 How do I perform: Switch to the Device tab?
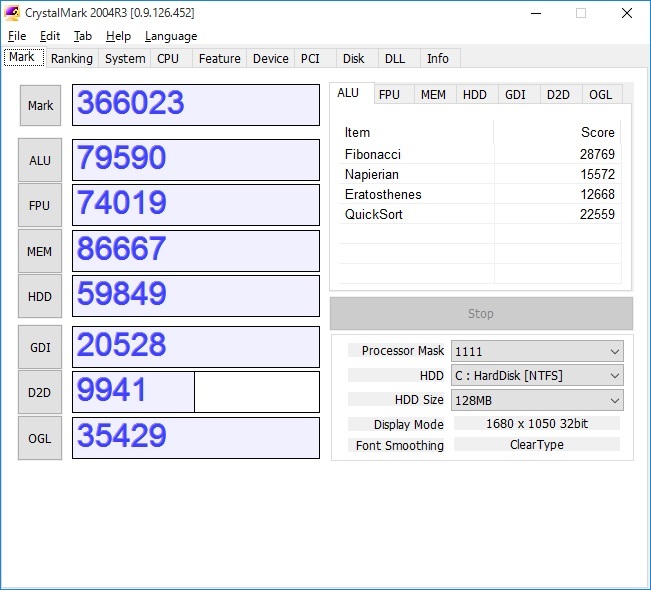pos(271,59)
